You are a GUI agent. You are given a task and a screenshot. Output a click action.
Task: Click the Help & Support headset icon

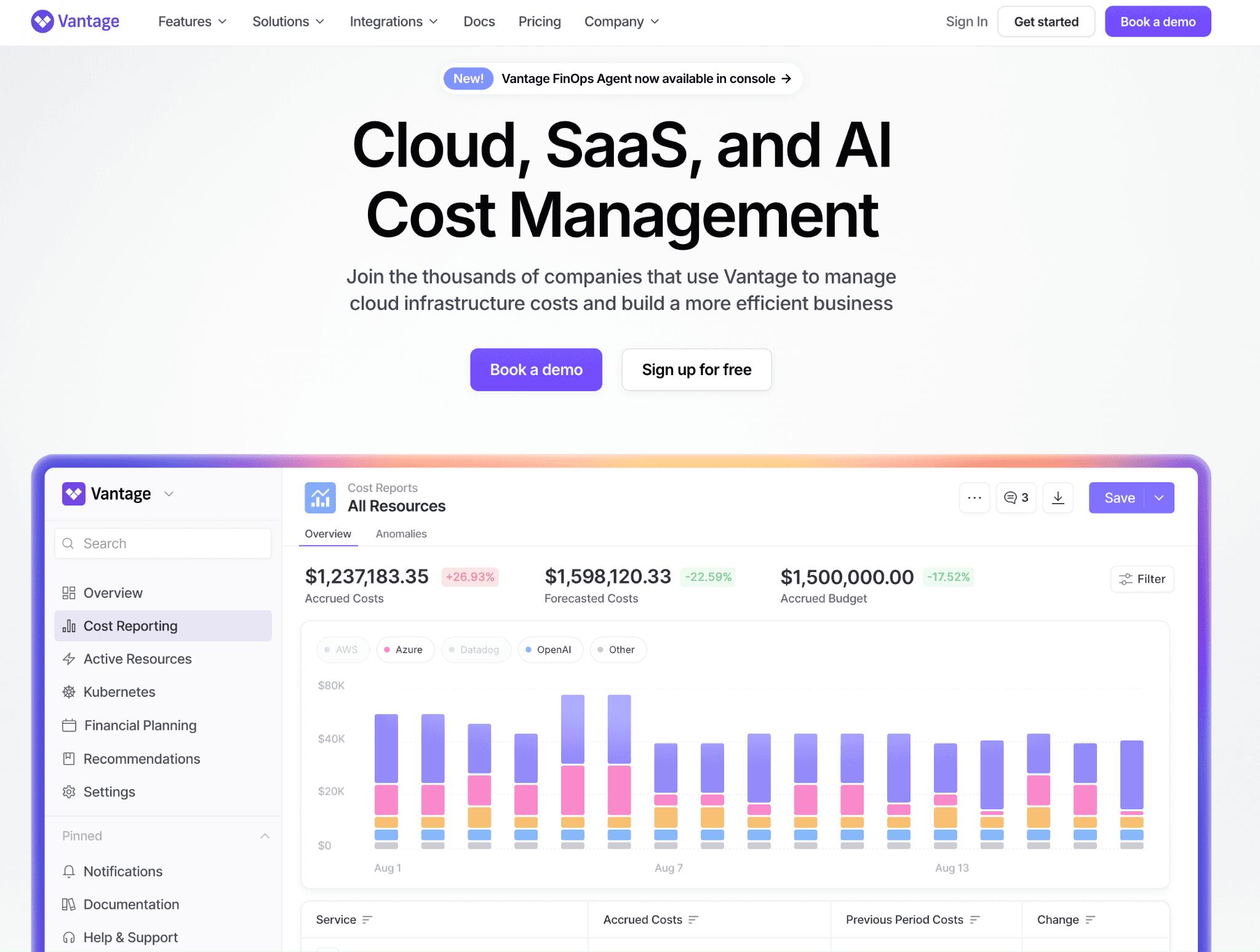click(69, 937)
